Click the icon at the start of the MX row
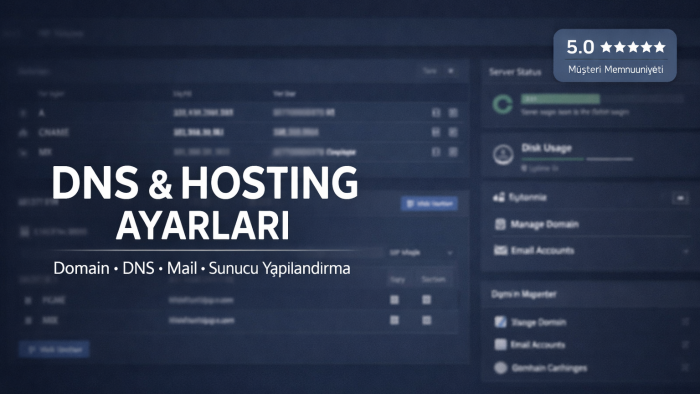The image size is (700, 394). [x=23, y=153]
